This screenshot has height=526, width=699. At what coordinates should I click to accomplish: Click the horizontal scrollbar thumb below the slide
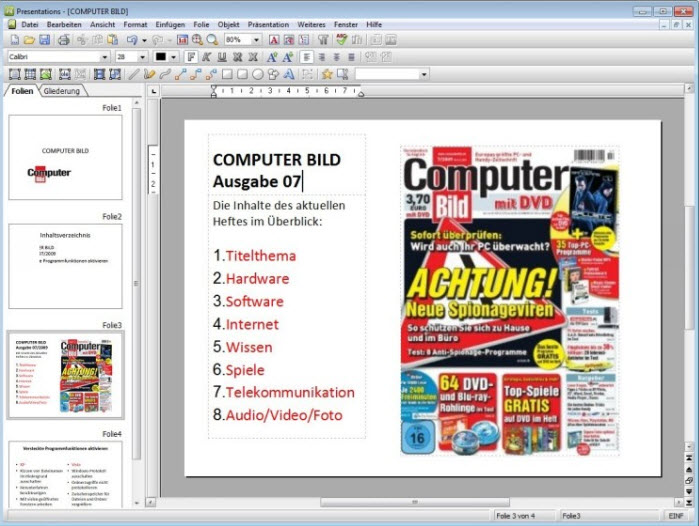click(x=415, y=502)
